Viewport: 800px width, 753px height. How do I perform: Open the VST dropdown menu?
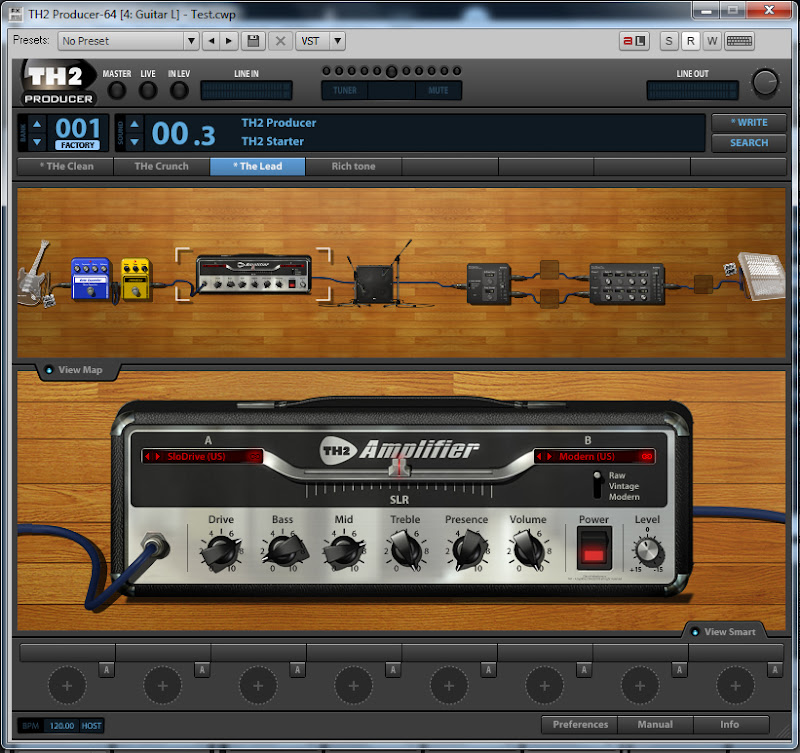pos(320,41)
